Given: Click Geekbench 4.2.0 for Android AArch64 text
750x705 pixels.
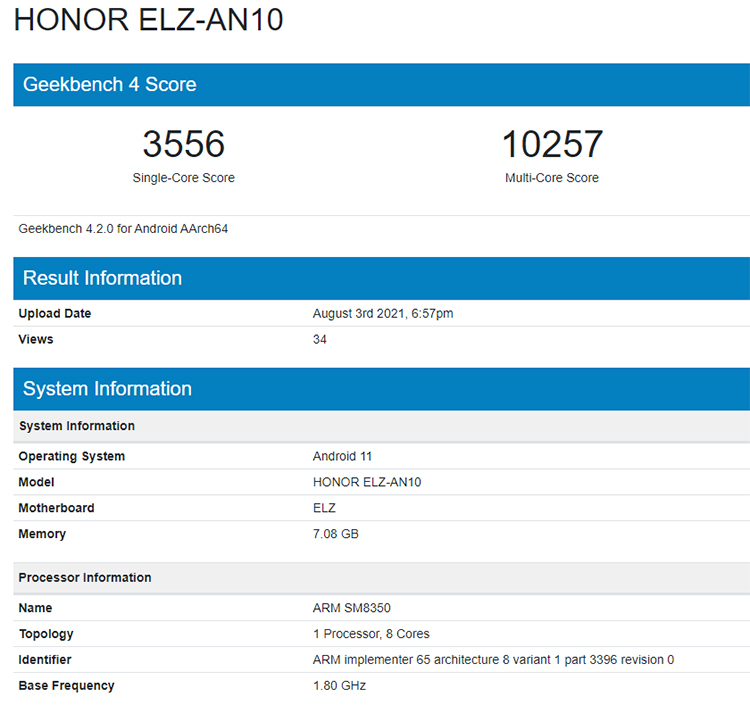Looking at the screenshot, I should pos(123,229).
